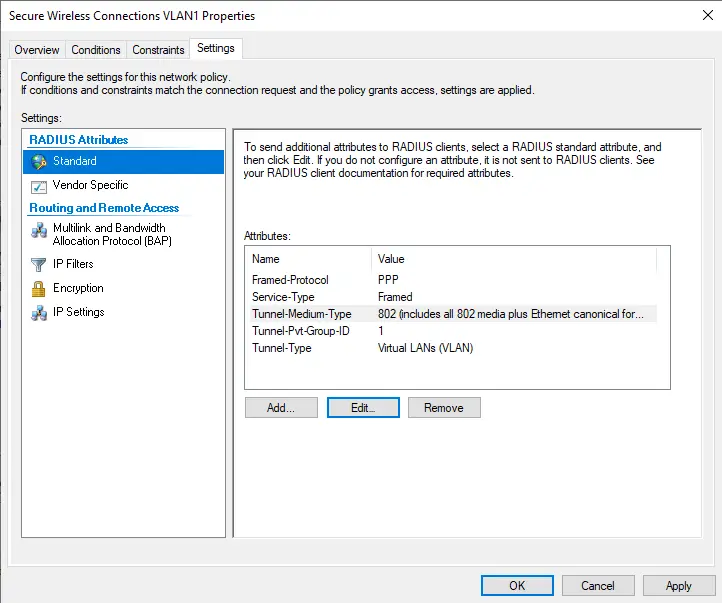Switch to the Conditions tab
The height and width of the screenshot is (603, 722).
96,50
